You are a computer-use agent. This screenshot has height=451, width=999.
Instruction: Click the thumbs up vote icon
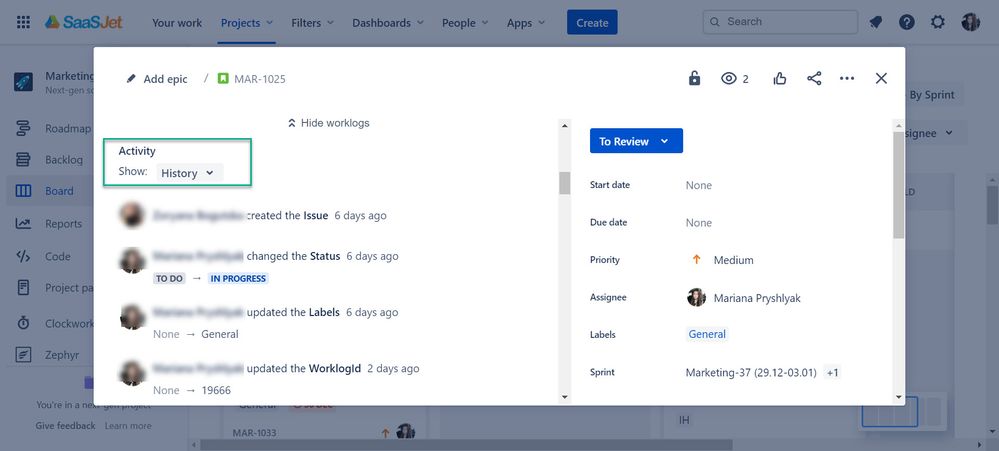click(x=780, y=78)
